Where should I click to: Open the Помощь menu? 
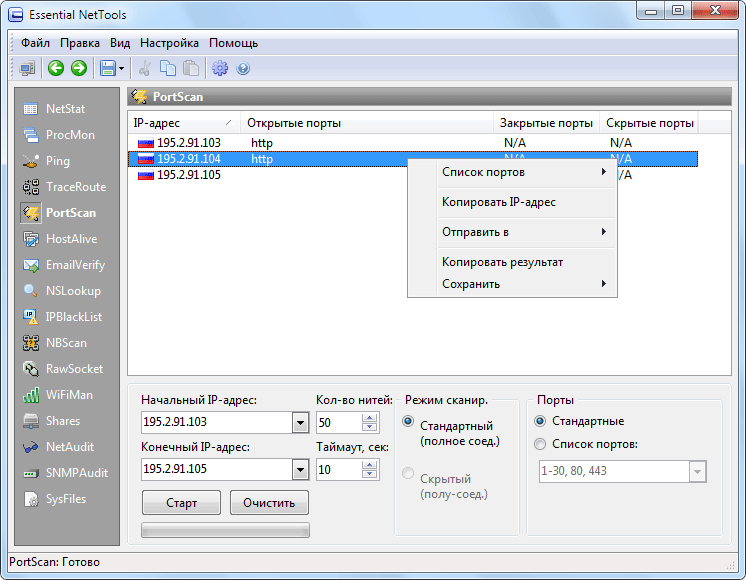234,43
